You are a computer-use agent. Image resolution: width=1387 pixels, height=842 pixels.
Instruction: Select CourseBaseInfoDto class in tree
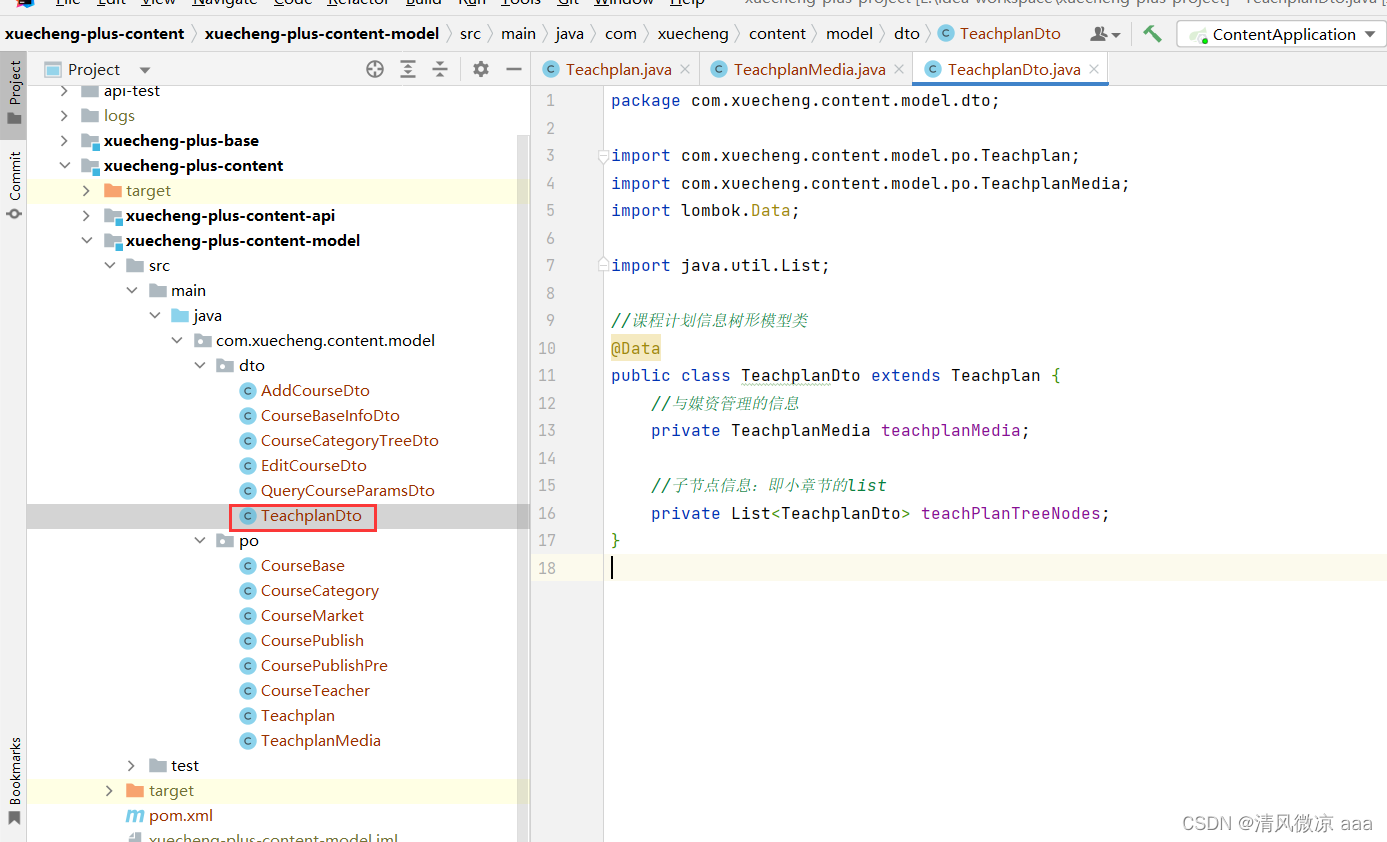[x=330, y=415]
